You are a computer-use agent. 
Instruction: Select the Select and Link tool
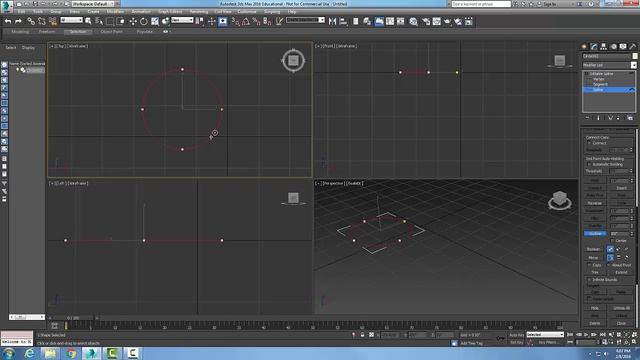pyautogui.click(x=31, y=21)
